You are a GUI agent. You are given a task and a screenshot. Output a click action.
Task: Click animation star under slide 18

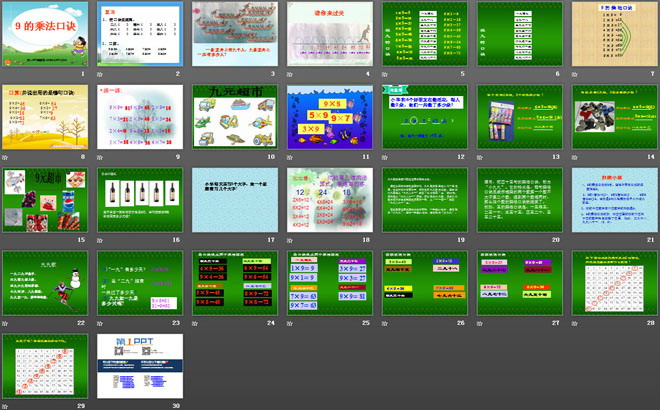290,240
